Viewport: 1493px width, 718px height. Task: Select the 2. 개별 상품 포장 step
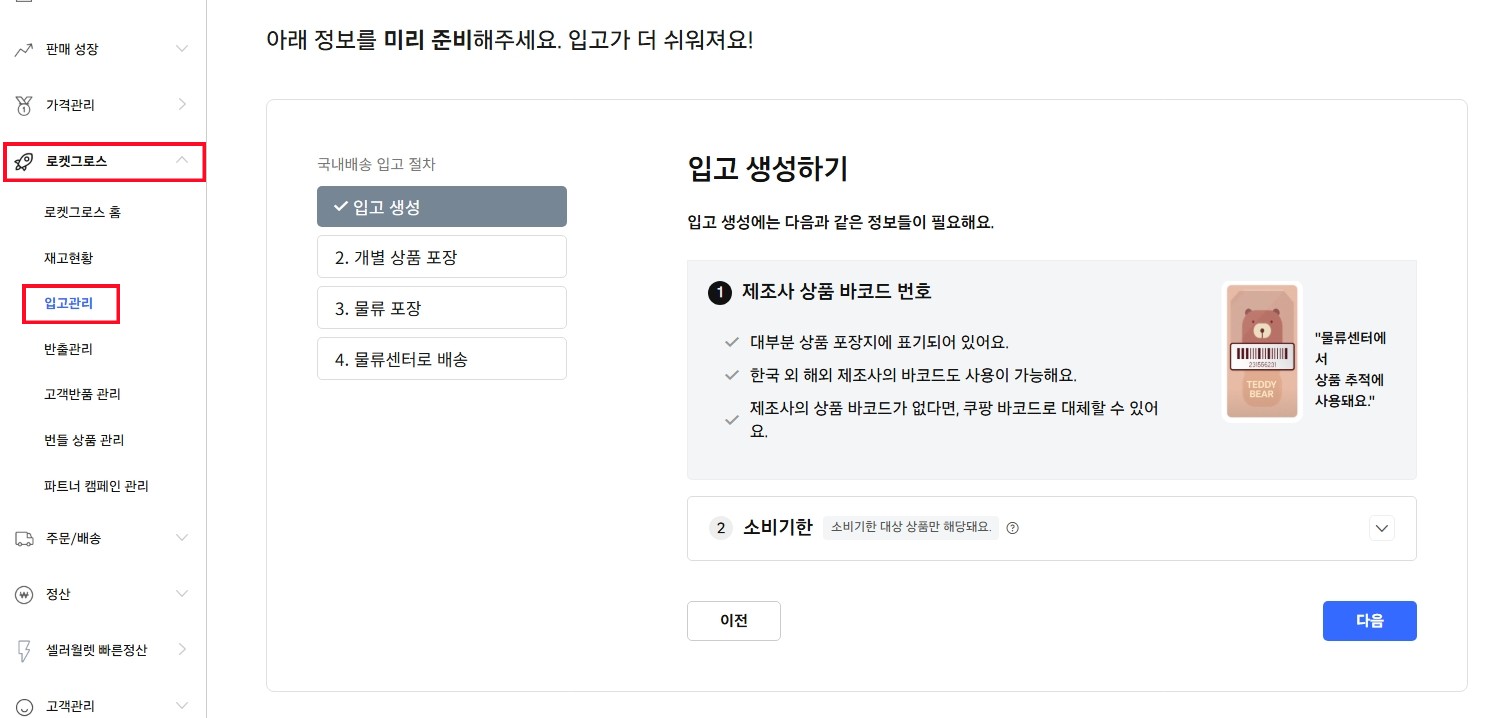coord(441,257)
